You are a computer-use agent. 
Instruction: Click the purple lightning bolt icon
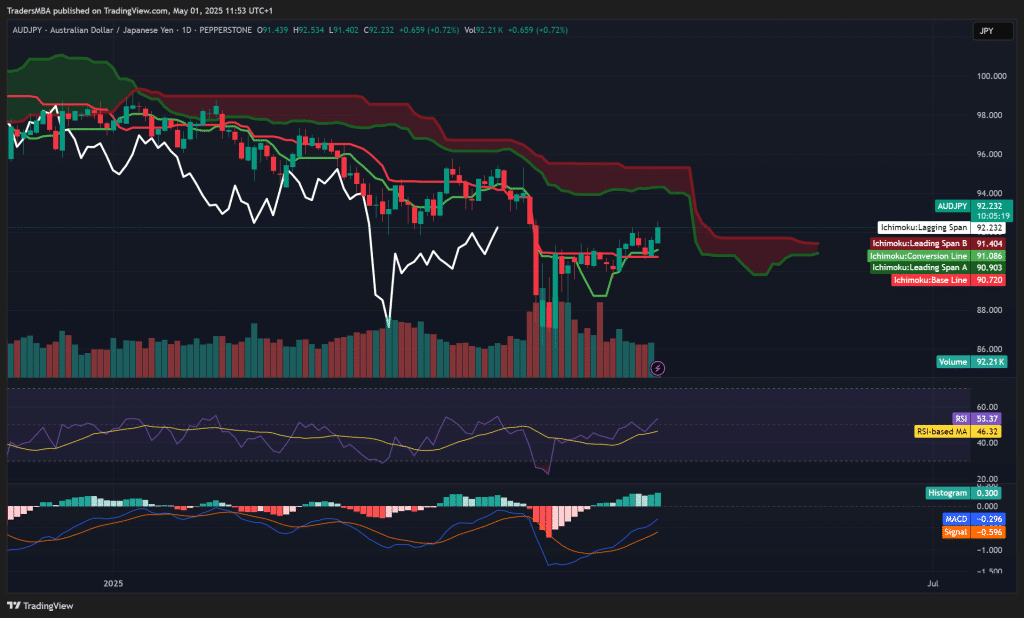(657, 368)
